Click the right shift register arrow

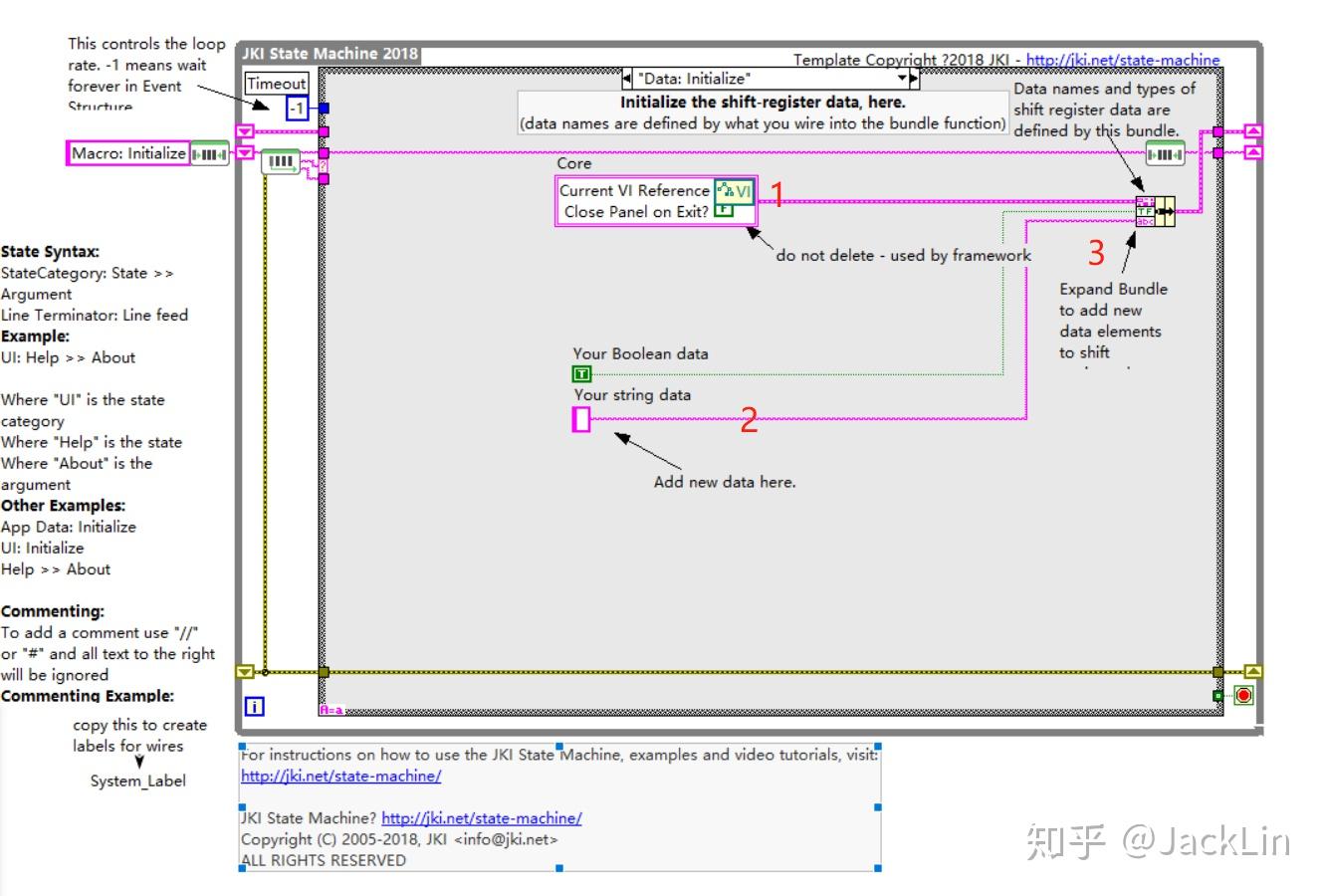point(1252,130)
